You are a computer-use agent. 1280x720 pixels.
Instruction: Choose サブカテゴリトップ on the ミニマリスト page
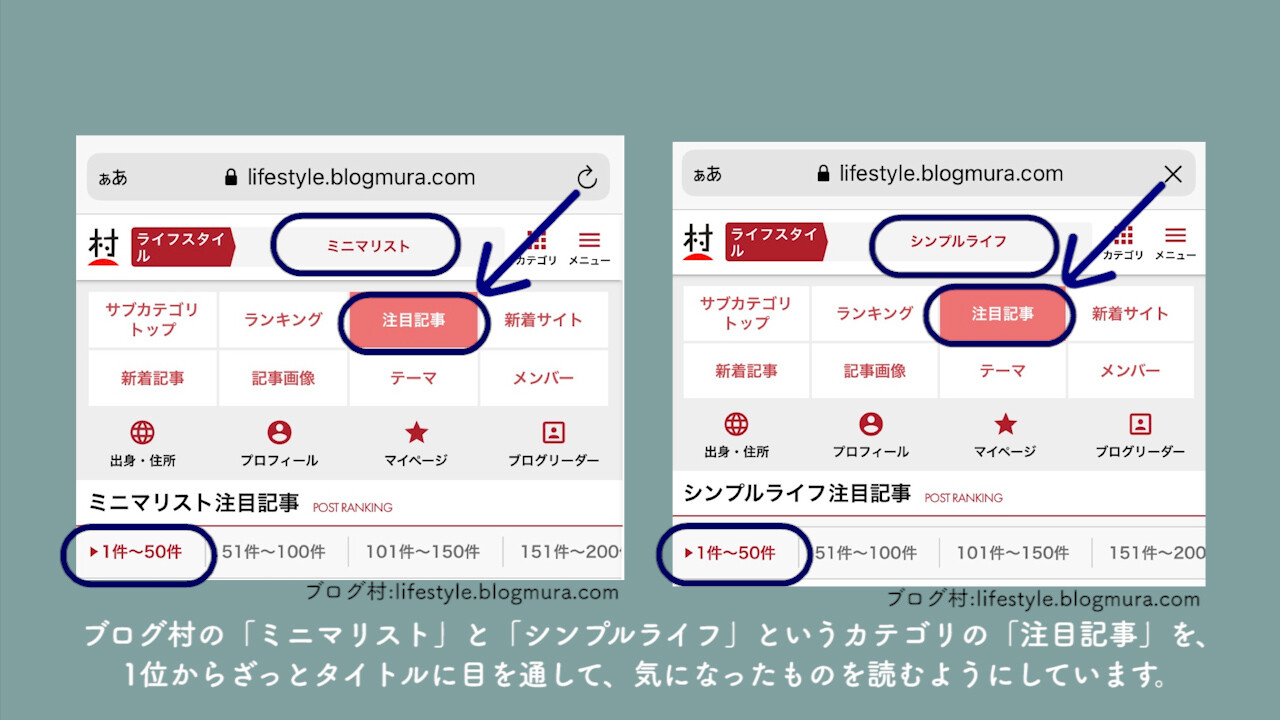pos(152,320)
